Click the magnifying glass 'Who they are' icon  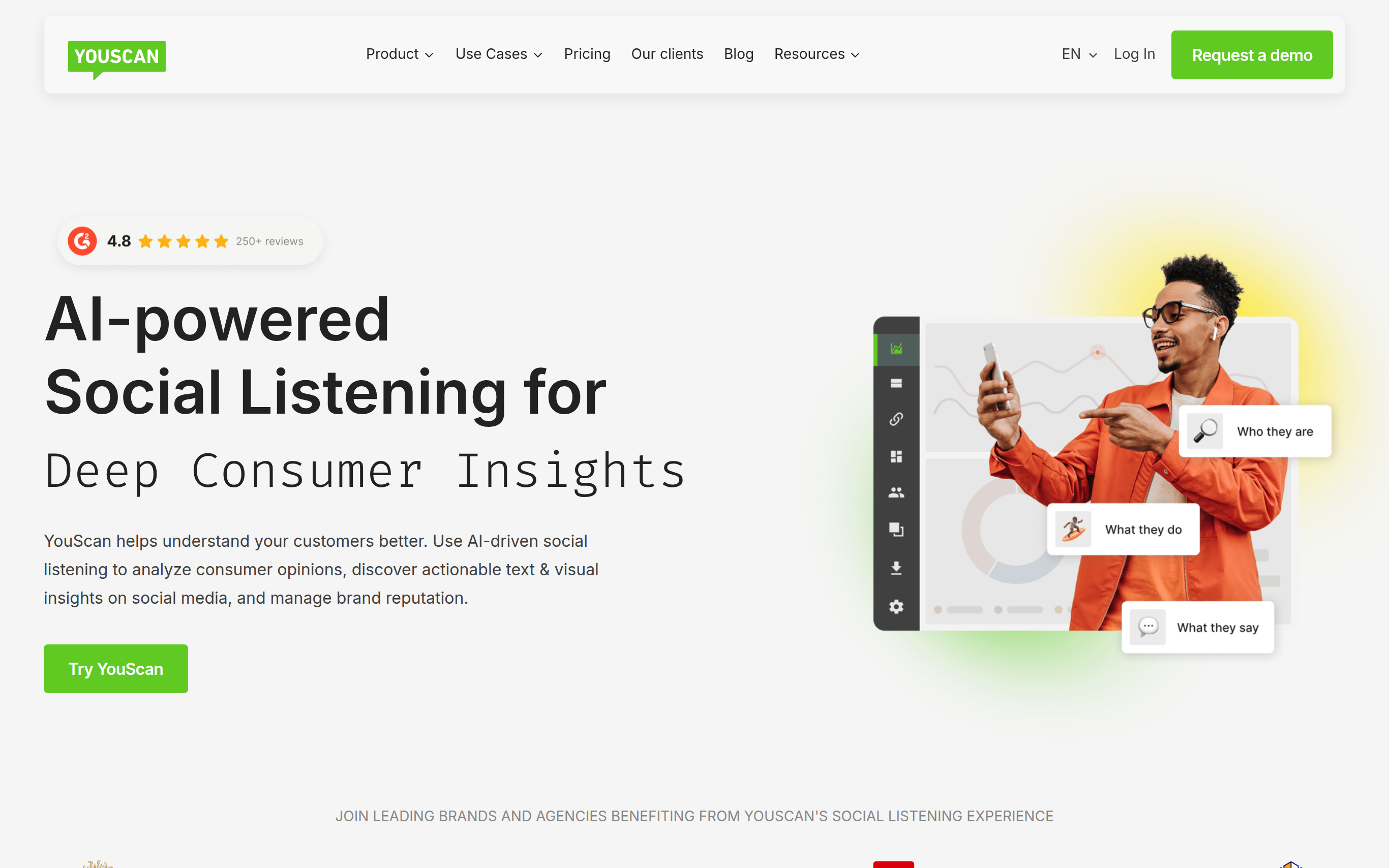coord(1204,431)
